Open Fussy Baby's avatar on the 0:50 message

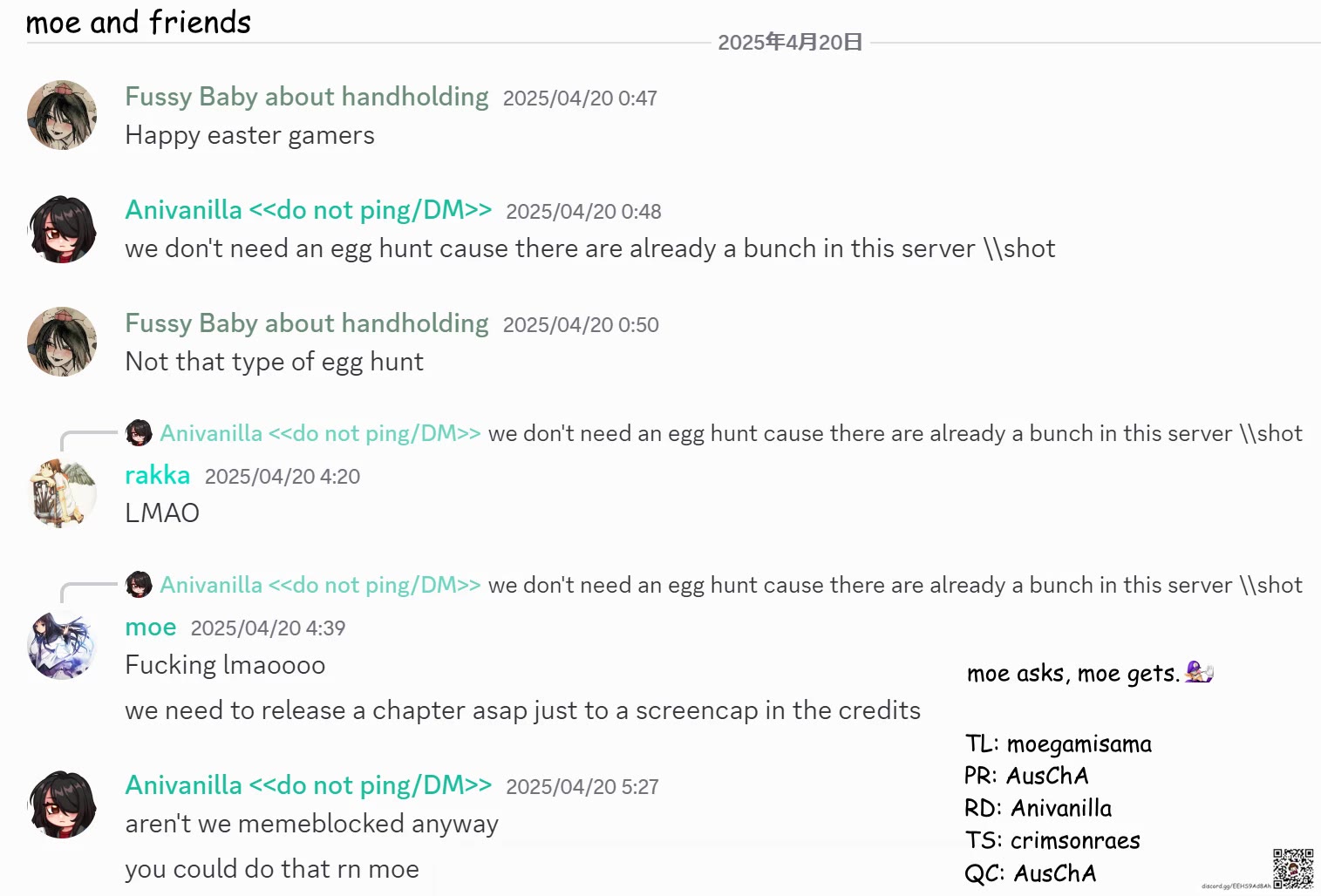pyautogui.click(x=62, y=342)
